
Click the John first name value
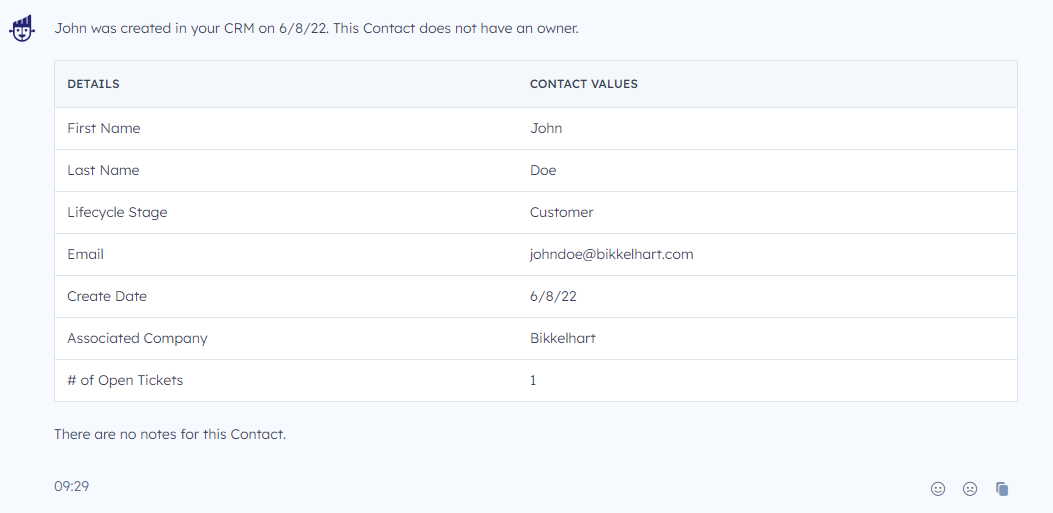pos(546,128)
